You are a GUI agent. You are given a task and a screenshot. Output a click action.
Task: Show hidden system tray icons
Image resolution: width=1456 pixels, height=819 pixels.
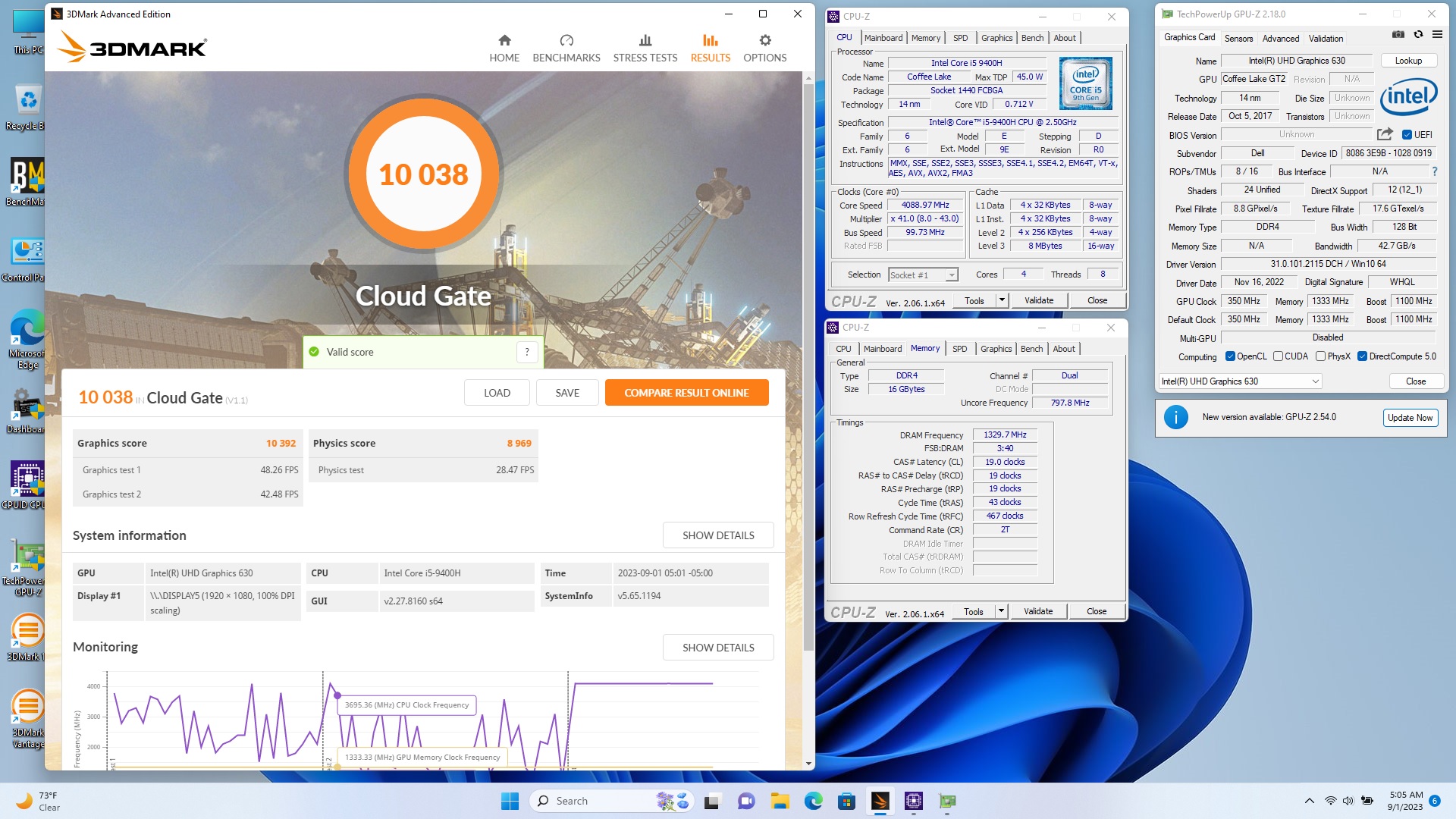(1309, 801)
